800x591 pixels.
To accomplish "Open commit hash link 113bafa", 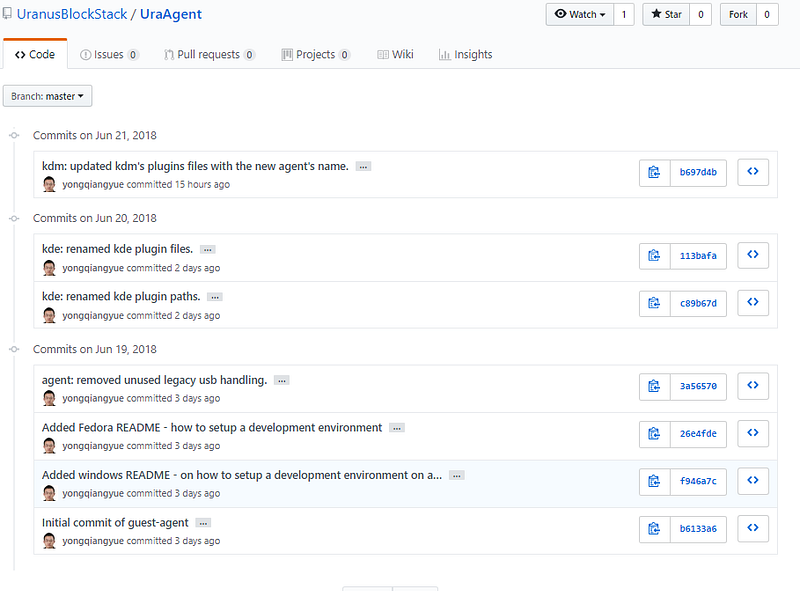I will tap(698, 256).
